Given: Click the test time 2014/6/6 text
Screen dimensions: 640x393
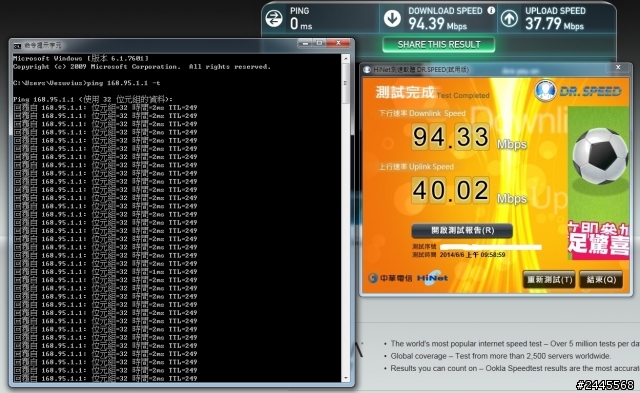Looking at the screenshot, I should point(472,255).
